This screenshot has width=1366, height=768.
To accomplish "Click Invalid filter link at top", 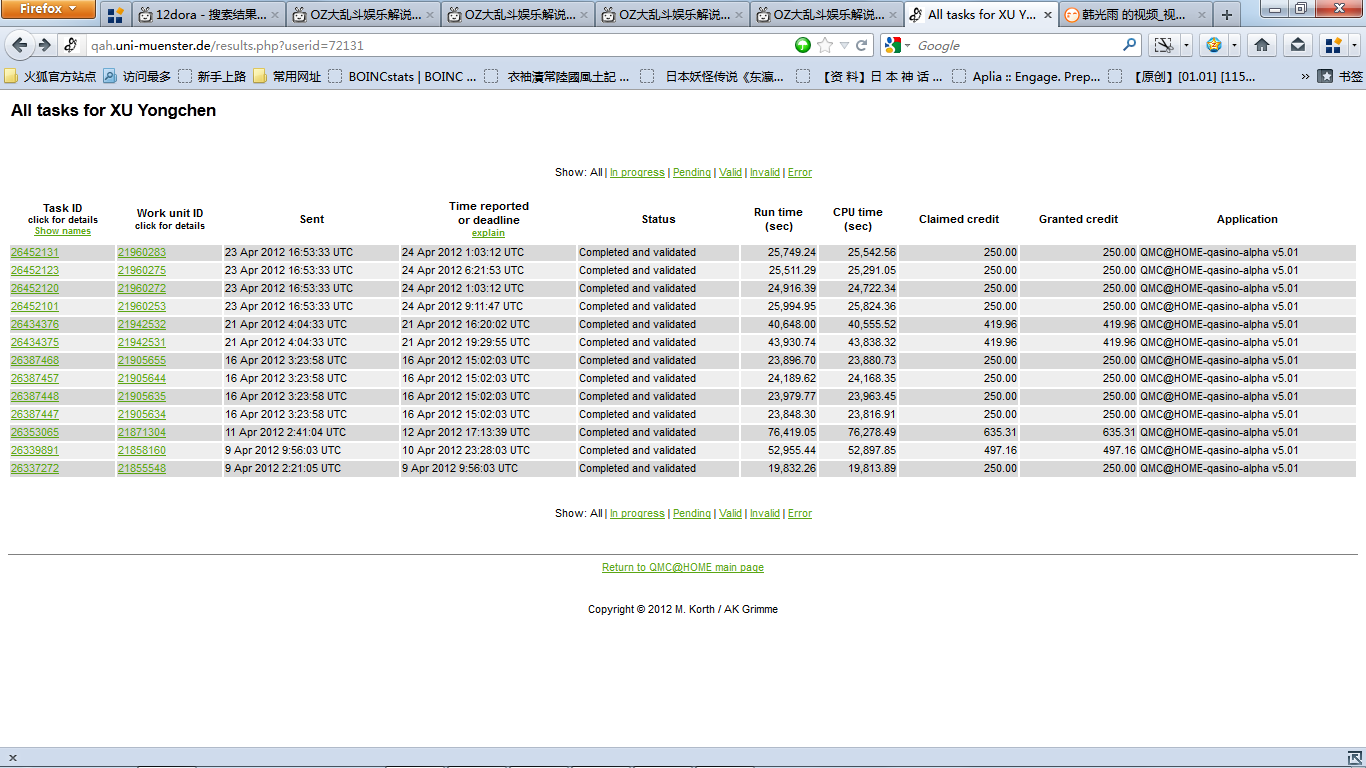I will point(765,172).
